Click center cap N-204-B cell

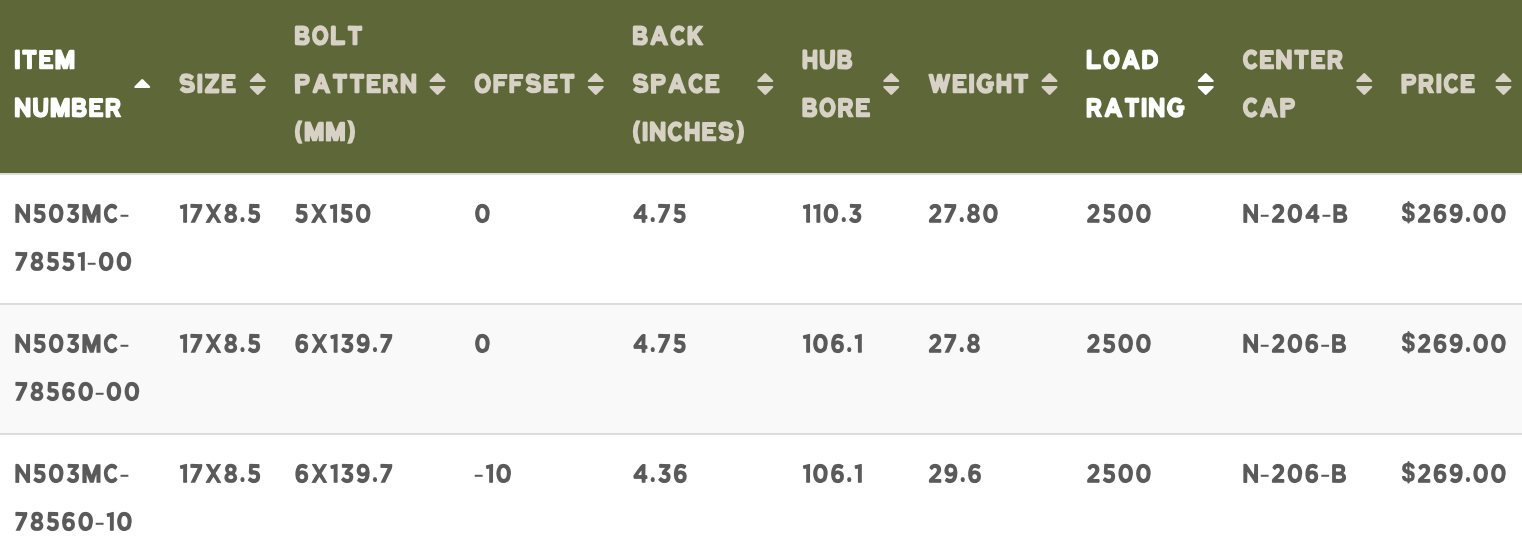[1295, 214]
